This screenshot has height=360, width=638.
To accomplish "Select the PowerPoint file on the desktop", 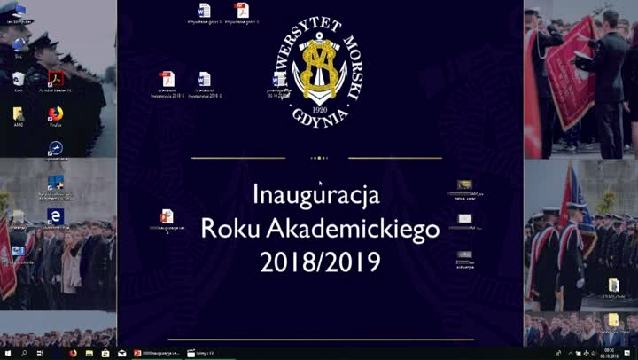I will coord(167,221).
